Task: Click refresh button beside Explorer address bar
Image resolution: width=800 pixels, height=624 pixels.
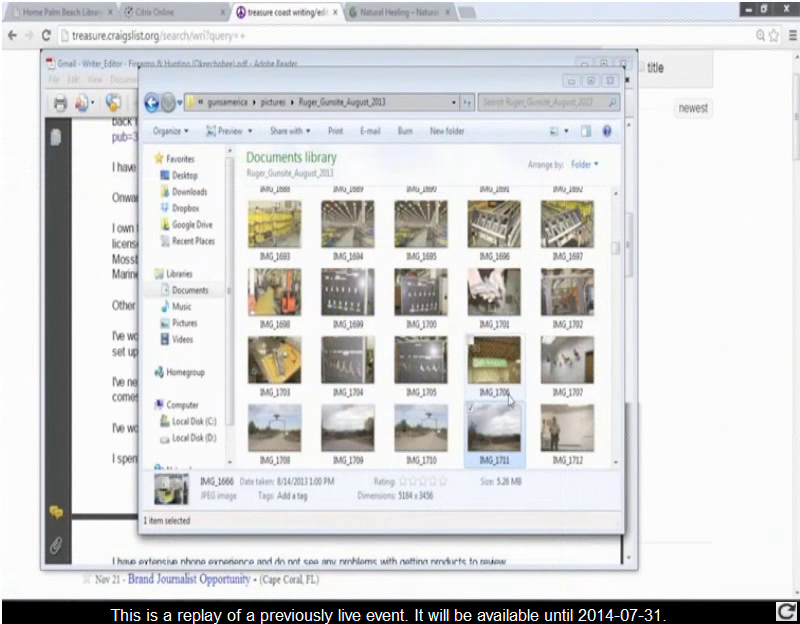Action: [467, 103]
